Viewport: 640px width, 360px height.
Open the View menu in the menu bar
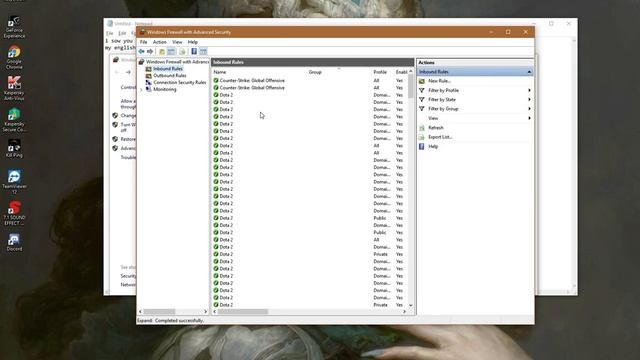coord(177,42)
